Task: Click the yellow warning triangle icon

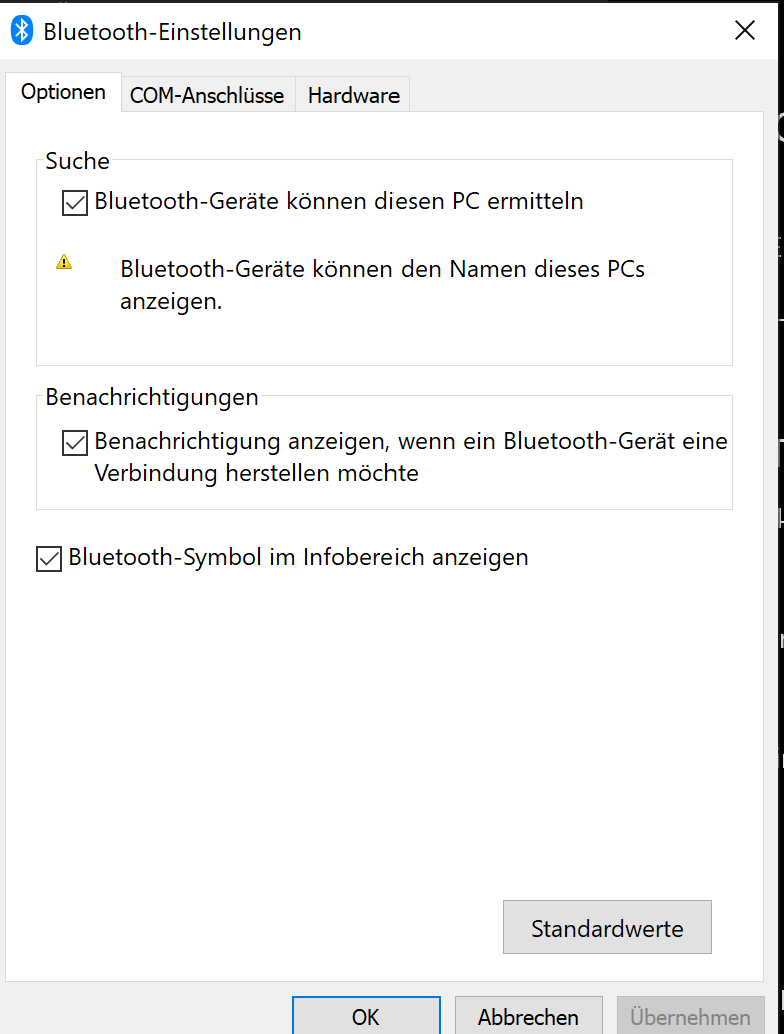Action: pyautogui.click(x=64, y=262)
